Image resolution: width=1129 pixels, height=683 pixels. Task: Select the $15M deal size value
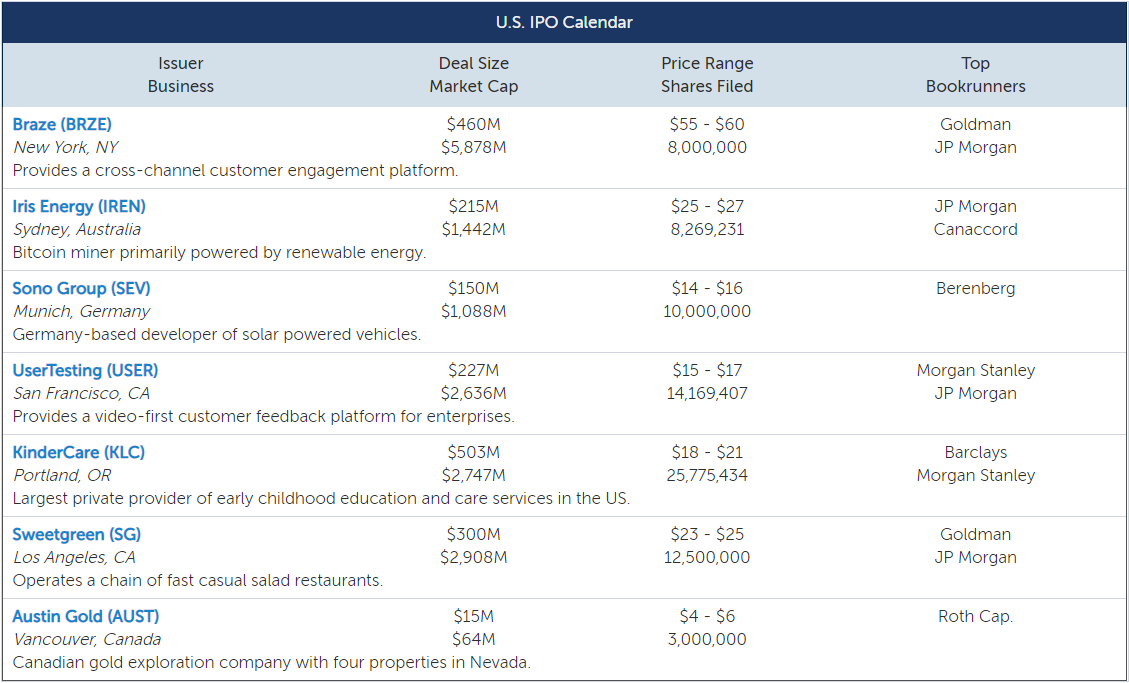pyautogui.click(x=474, y=617)
